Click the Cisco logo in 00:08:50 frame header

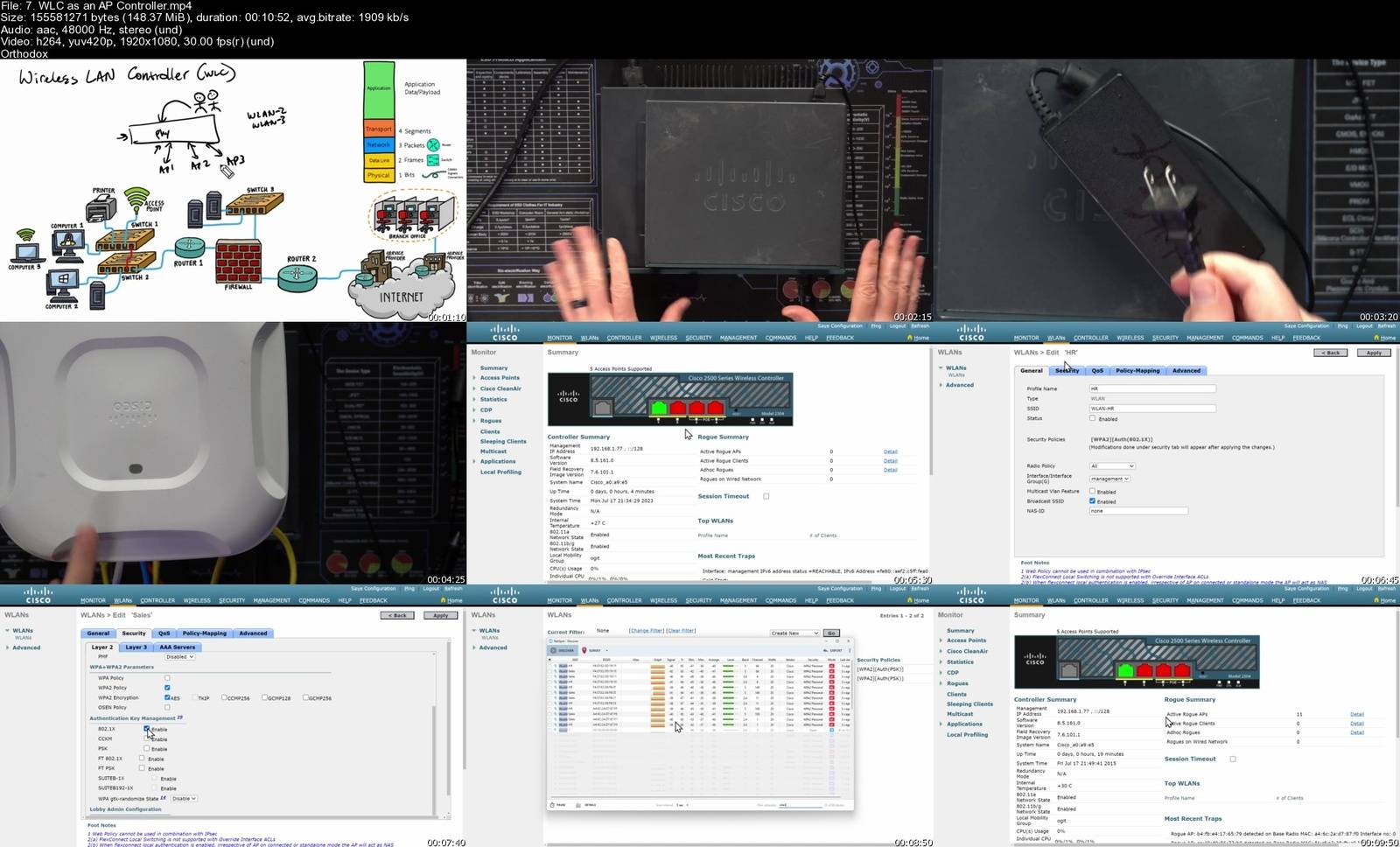tap(505, 596)
